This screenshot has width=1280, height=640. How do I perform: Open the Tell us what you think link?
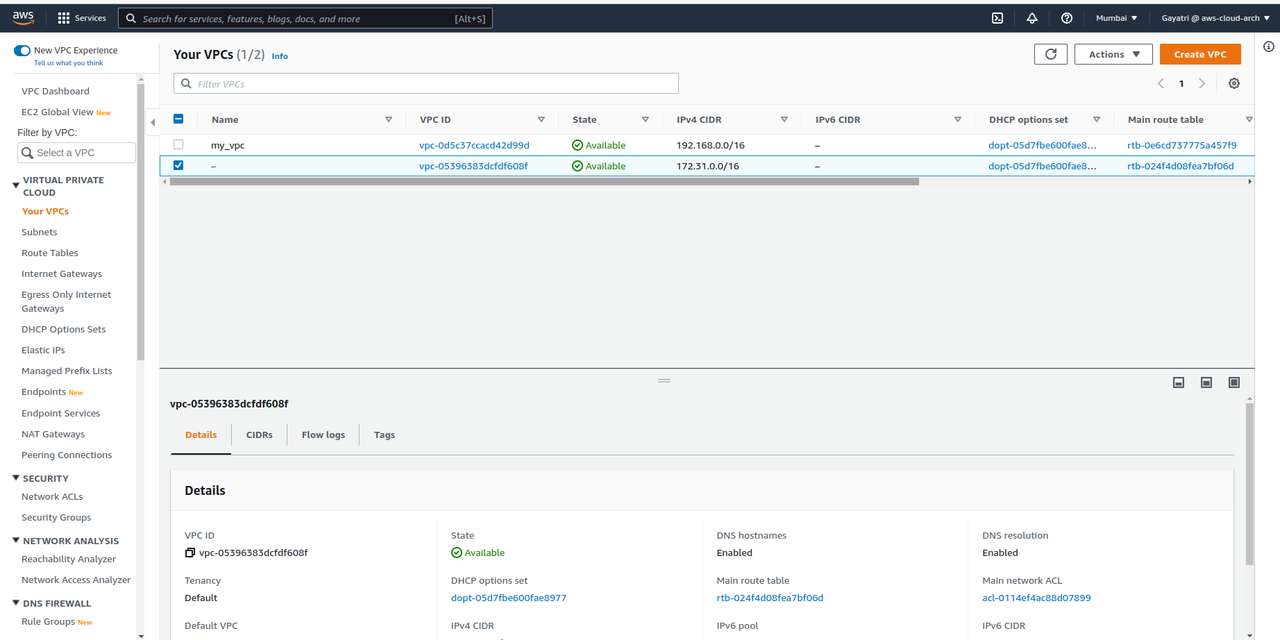tap(68, 63)
